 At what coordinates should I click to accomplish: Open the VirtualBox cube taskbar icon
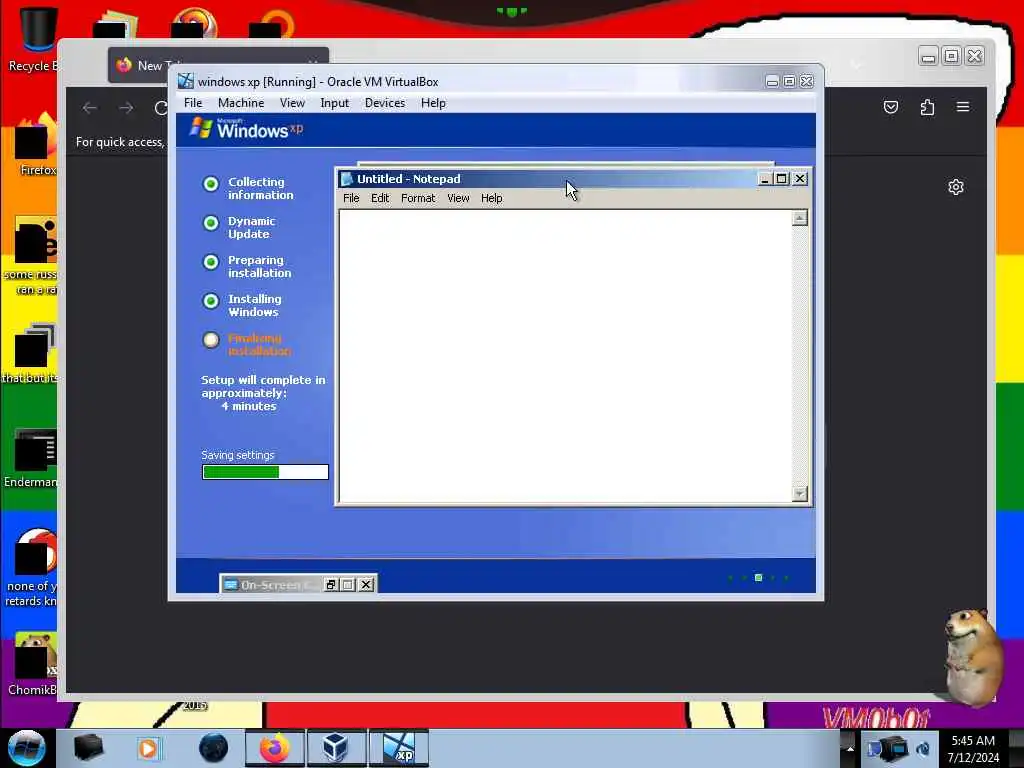coord(336,748)
